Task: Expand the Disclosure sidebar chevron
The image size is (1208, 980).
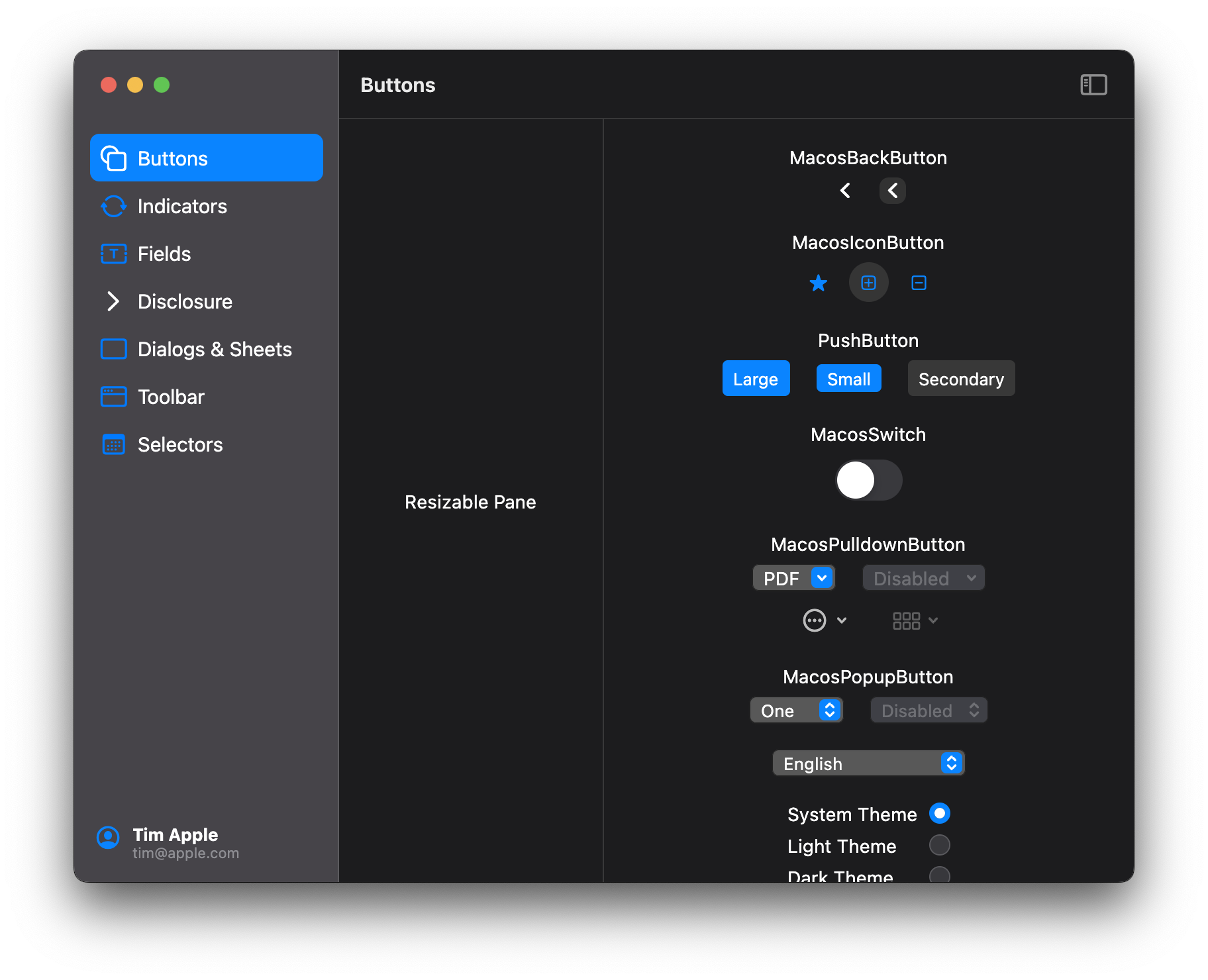Action: click(x=113, y=301)
